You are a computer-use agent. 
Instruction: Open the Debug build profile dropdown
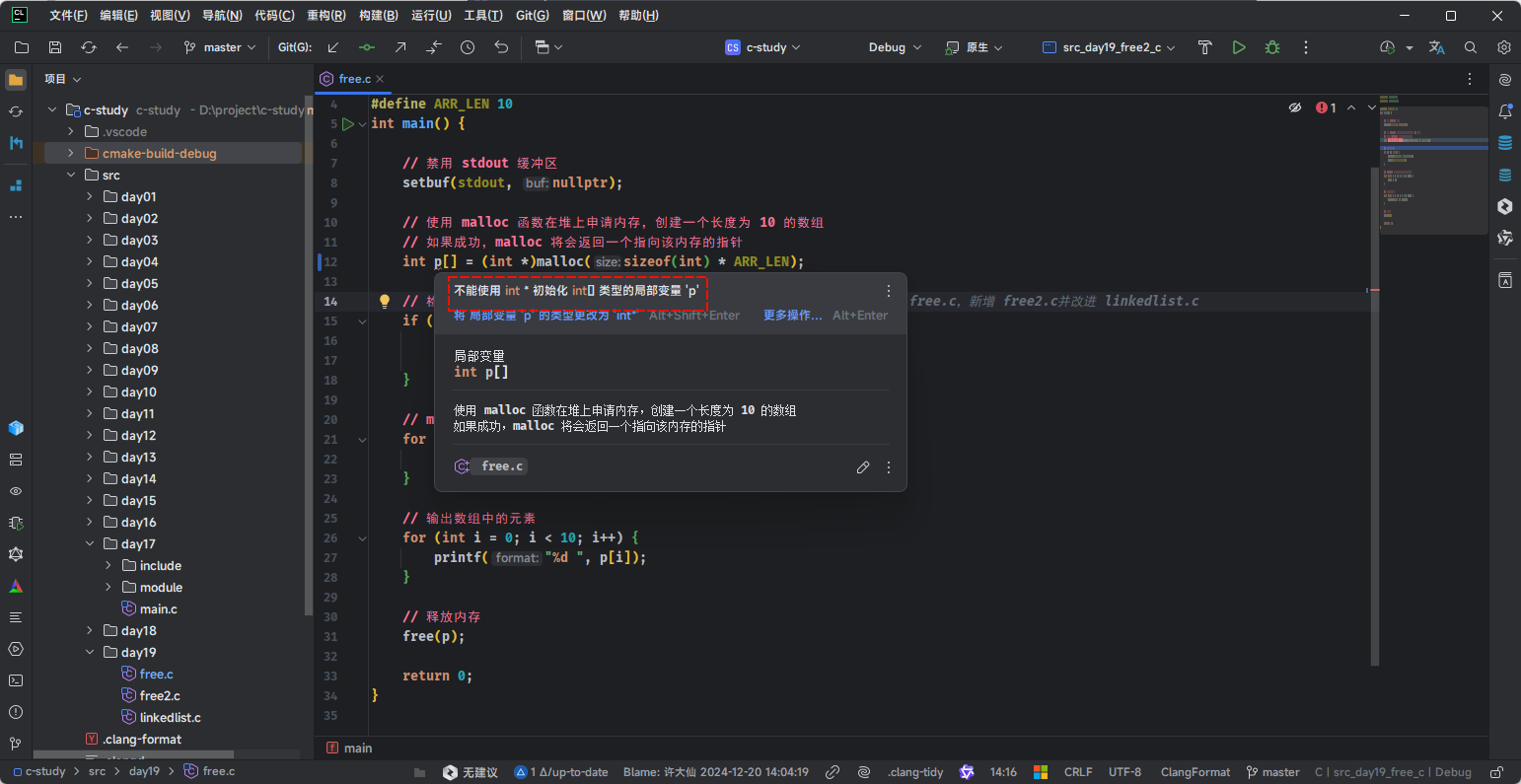pyautogui.click(x=895, y=47)
